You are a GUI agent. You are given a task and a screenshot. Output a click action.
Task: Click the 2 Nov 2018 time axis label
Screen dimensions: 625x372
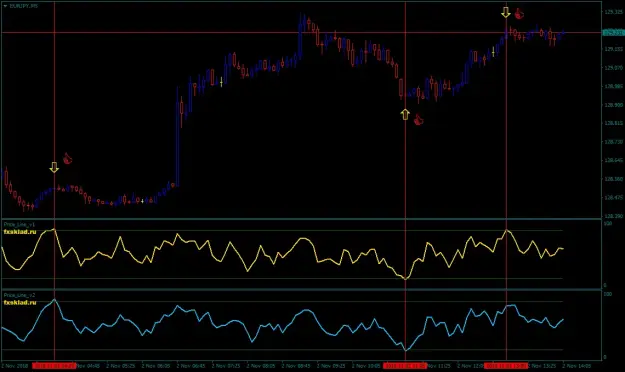tap(15, 366)
